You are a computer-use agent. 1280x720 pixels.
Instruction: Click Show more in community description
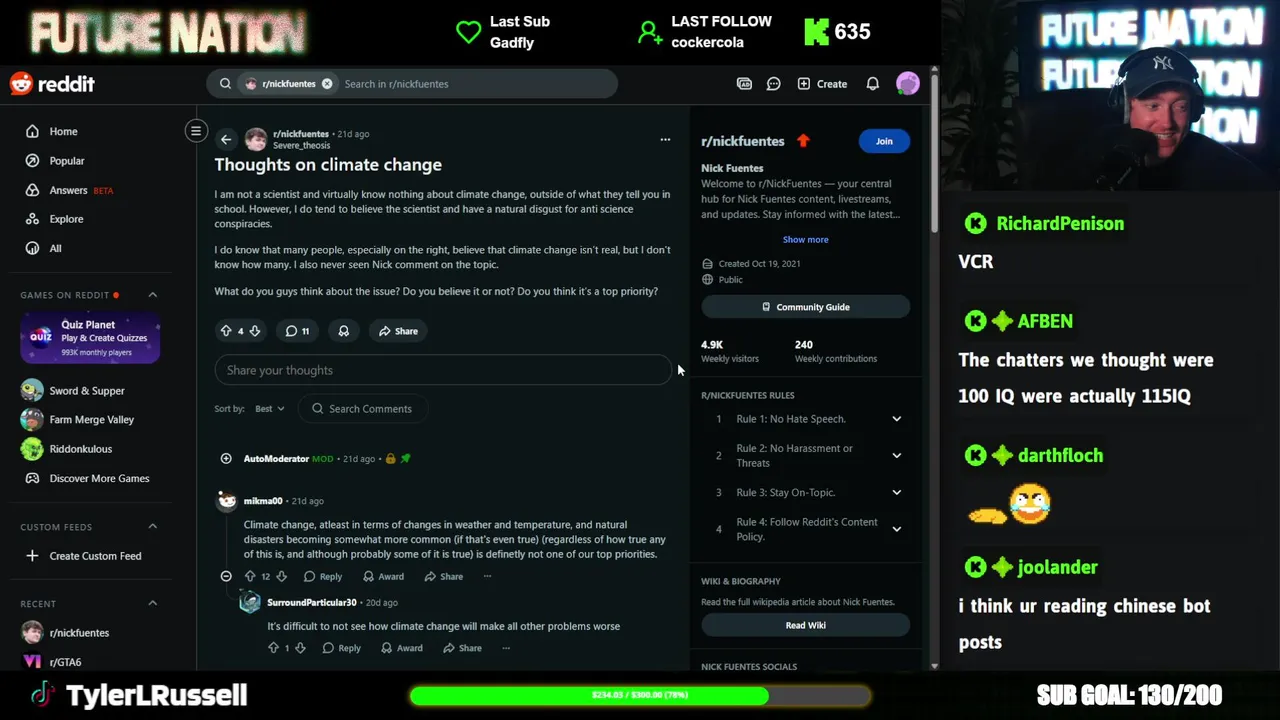coord(805,240)
